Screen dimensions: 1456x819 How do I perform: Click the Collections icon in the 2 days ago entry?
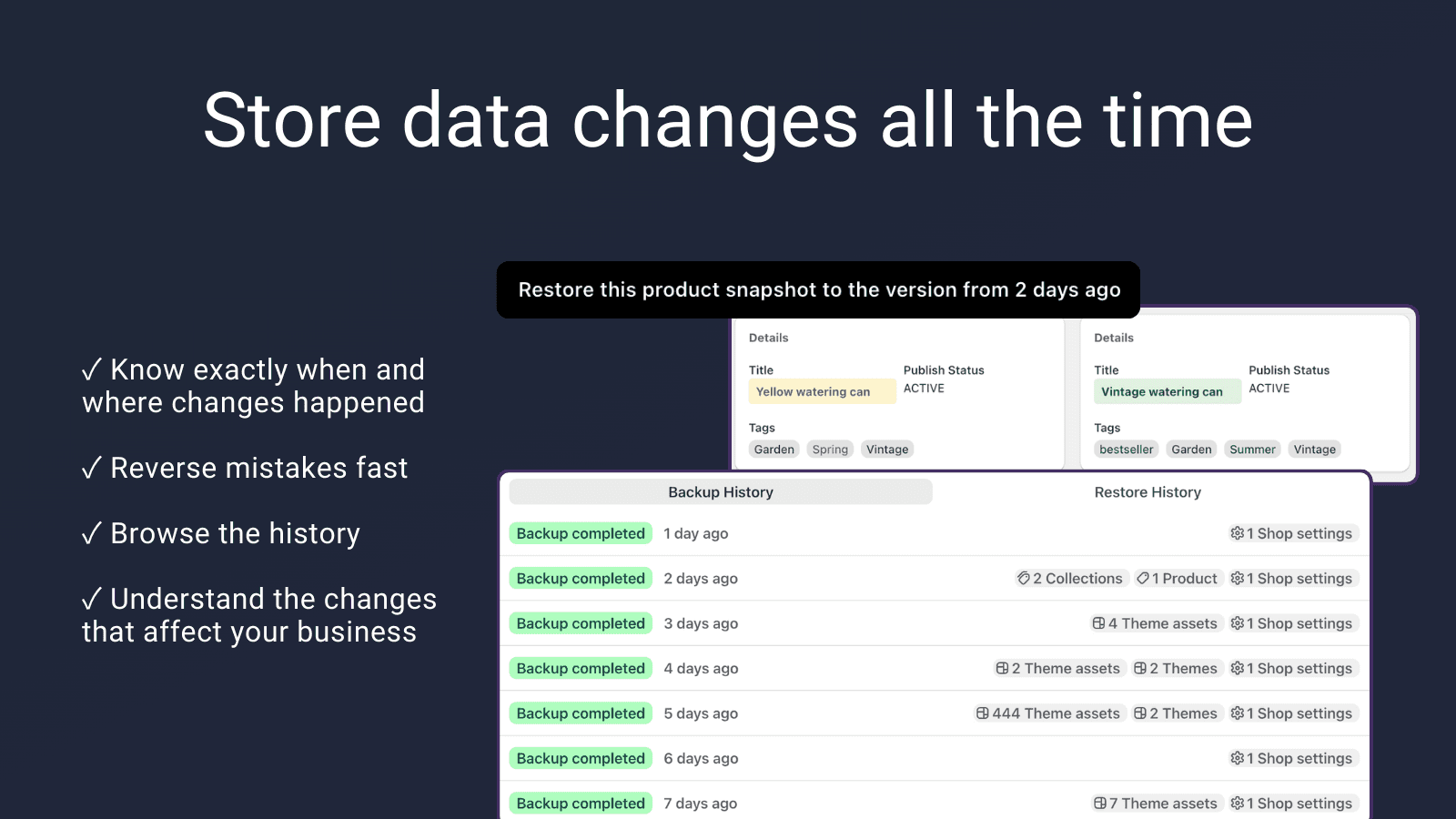pos(1023,578)
